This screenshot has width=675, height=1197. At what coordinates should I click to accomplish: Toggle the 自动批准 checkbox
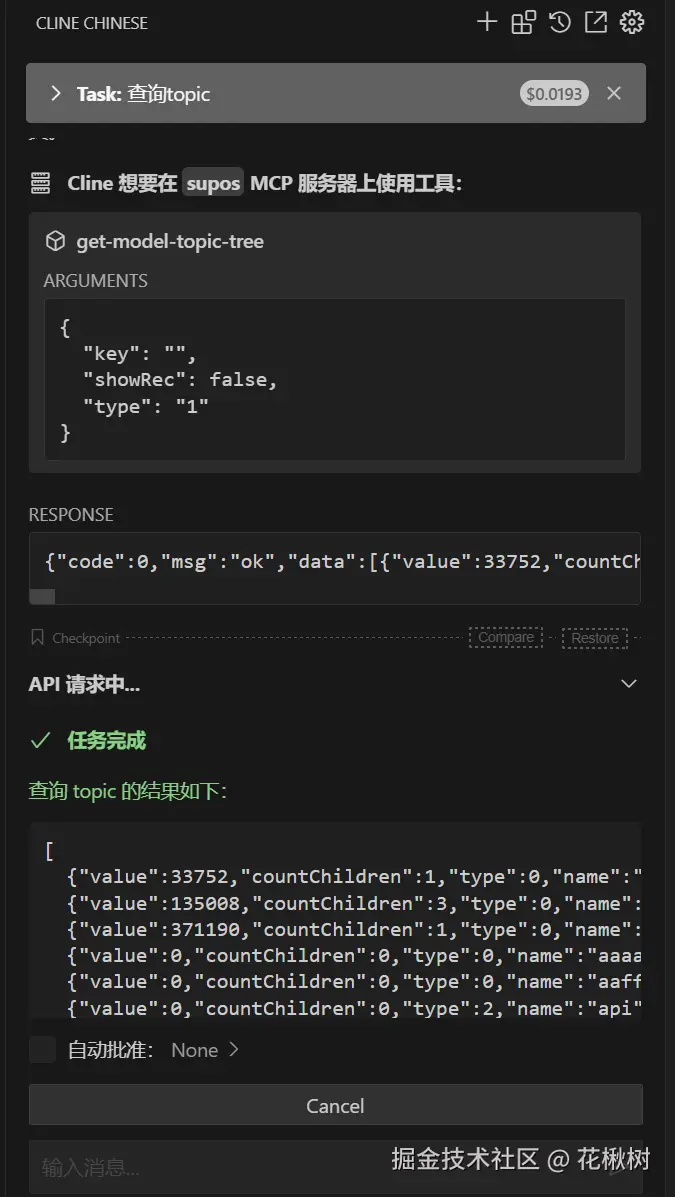pos(42,1049)
